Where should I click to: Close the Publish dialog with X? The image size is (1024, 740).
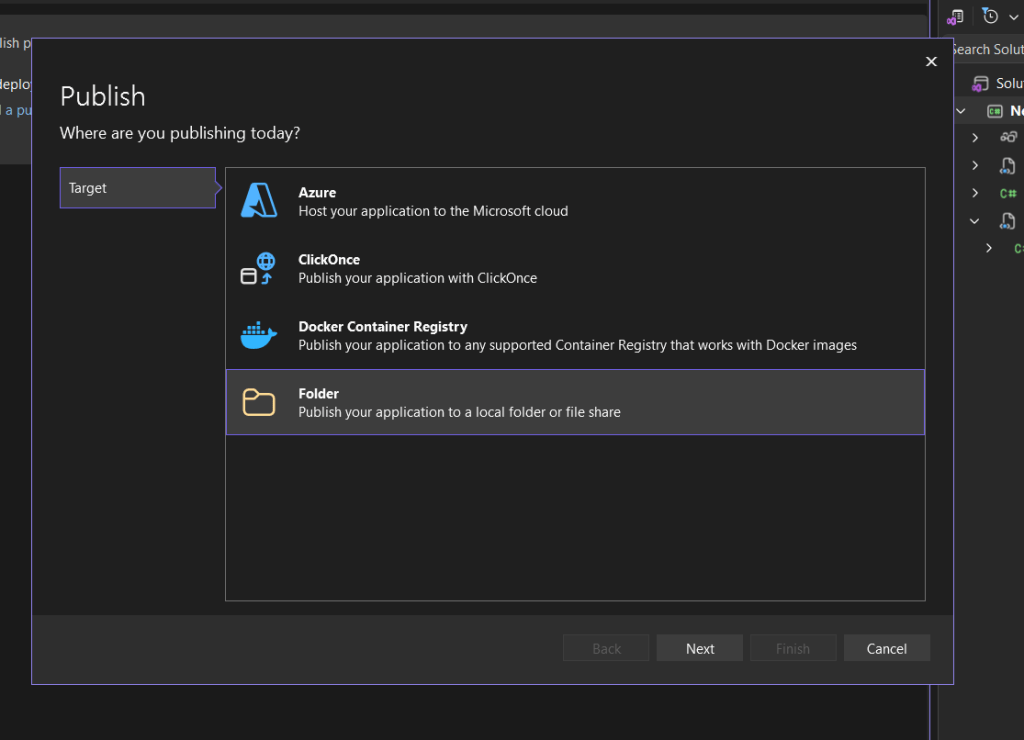click(x=931, y=62)
